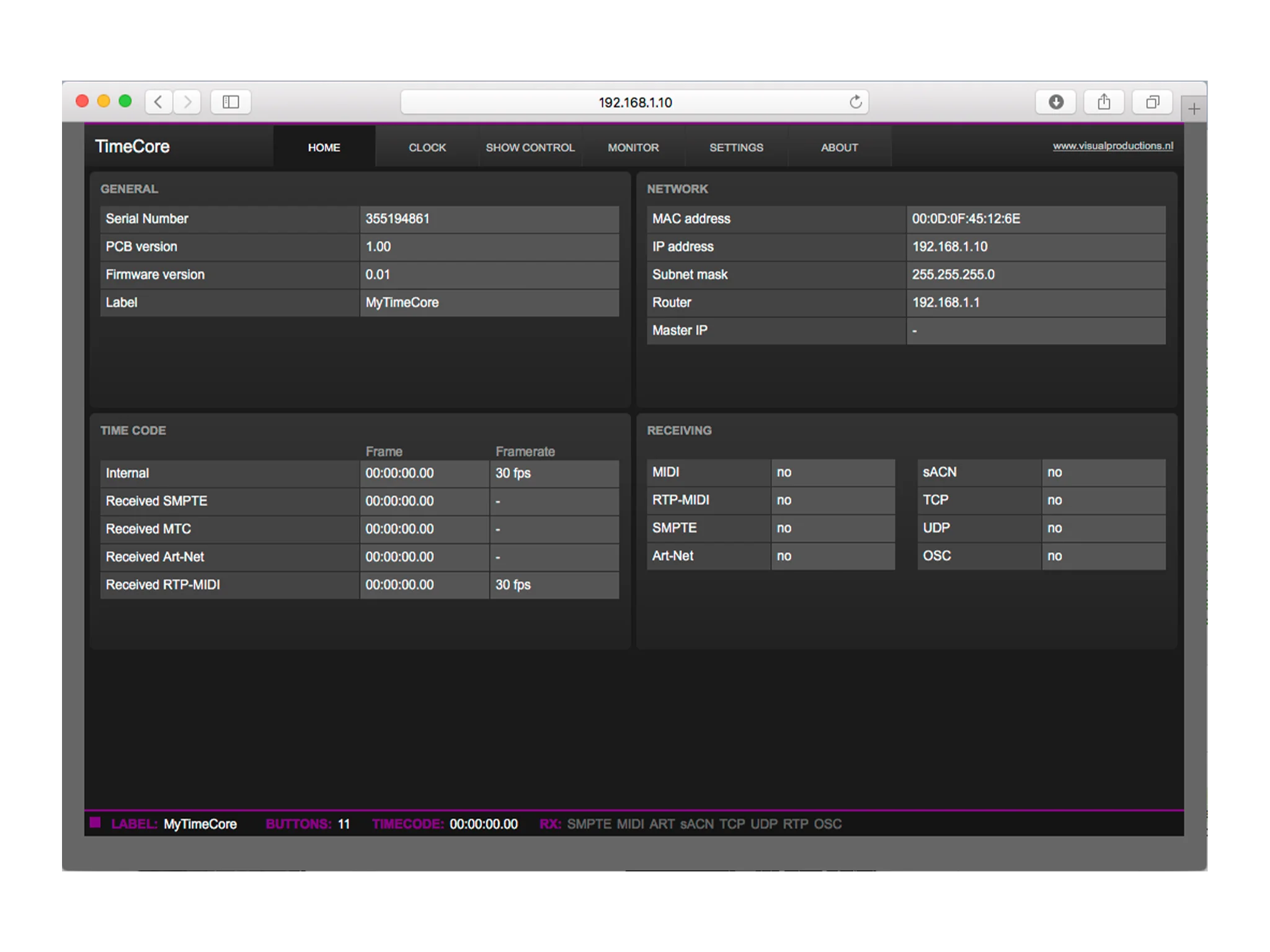Click the MIDI receiving status cell
Screen dimensions: 1270x952
coord(833,472)
